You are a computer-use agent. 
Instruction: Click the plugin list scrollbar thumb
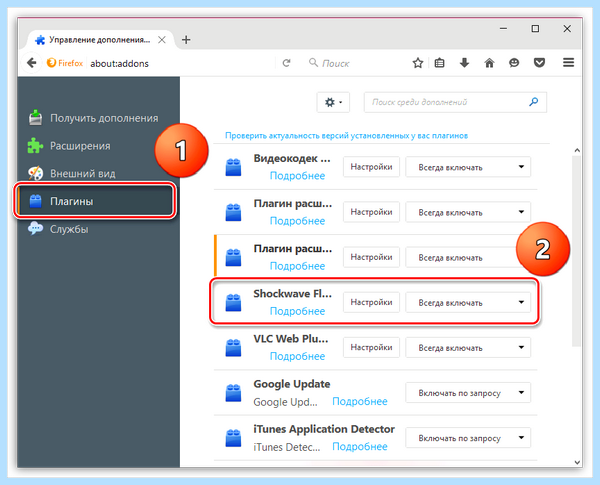pyautogui.click(x=577, y=251)
